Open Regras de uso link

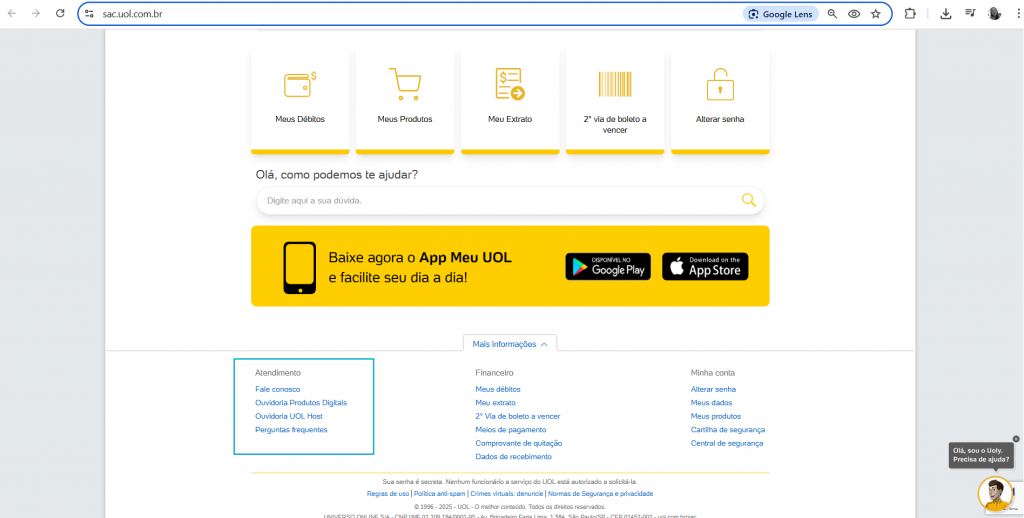pyautogui.click(x=388, y=494)
